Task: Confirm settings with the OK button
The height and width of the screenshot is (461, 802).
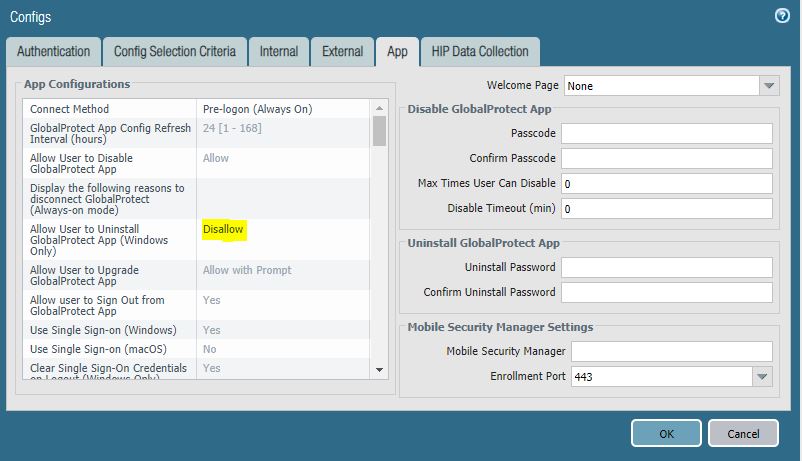Action: tap(666, 433)
